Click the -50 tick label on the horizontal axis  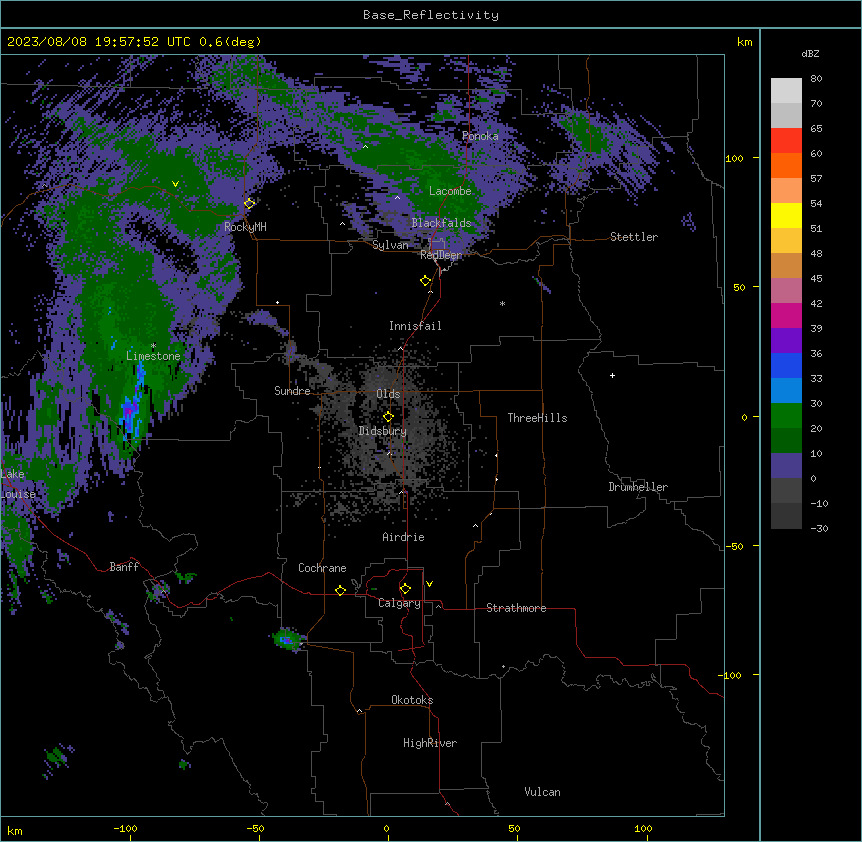point(255,828)
